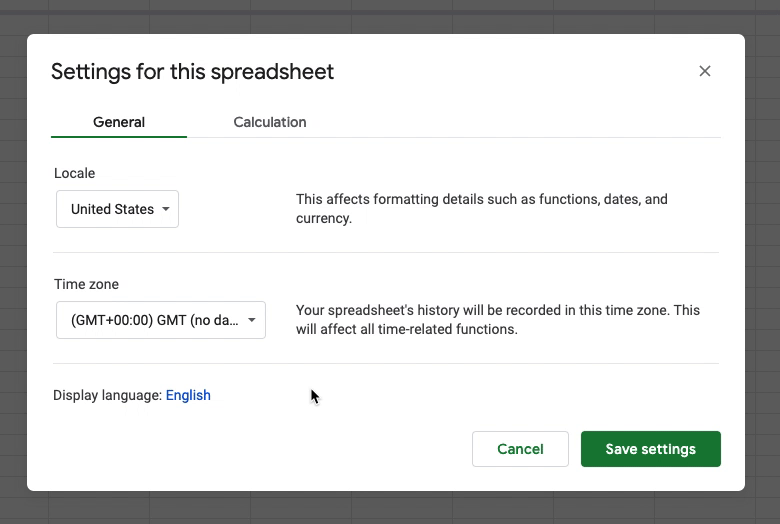The image size is (780, 524).
Task: Close the spreadsheet settings dialog with X
Action: click(x=704, y=71)
